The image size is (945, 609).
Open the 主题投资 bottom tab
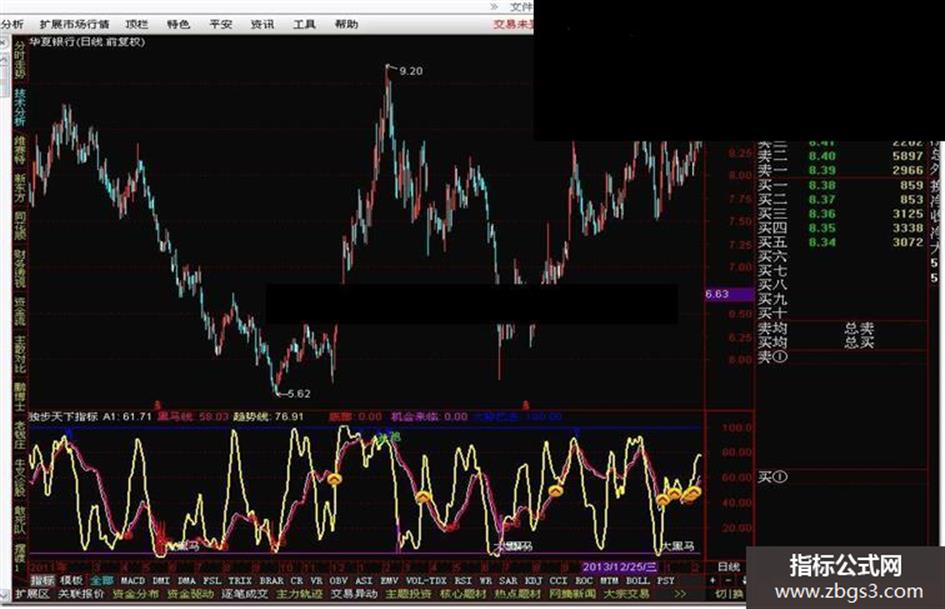[x=409, y=594]
